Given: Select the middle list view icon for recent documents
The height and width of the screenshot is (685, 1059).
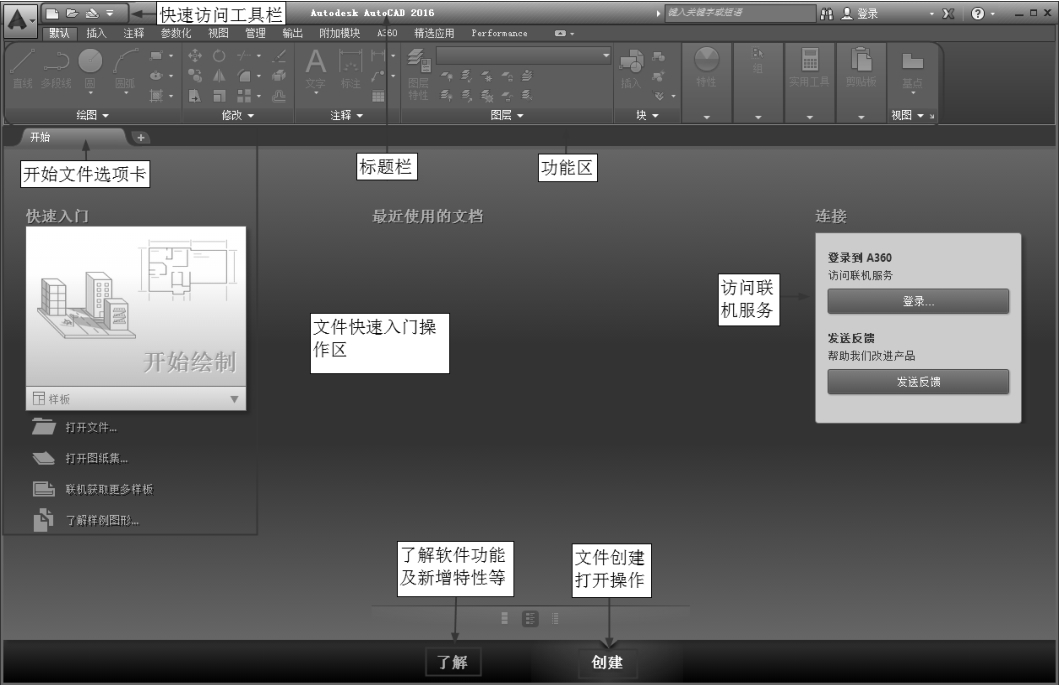Looking at the screenshot, I should pyautogui.click(x=530, y=618).
